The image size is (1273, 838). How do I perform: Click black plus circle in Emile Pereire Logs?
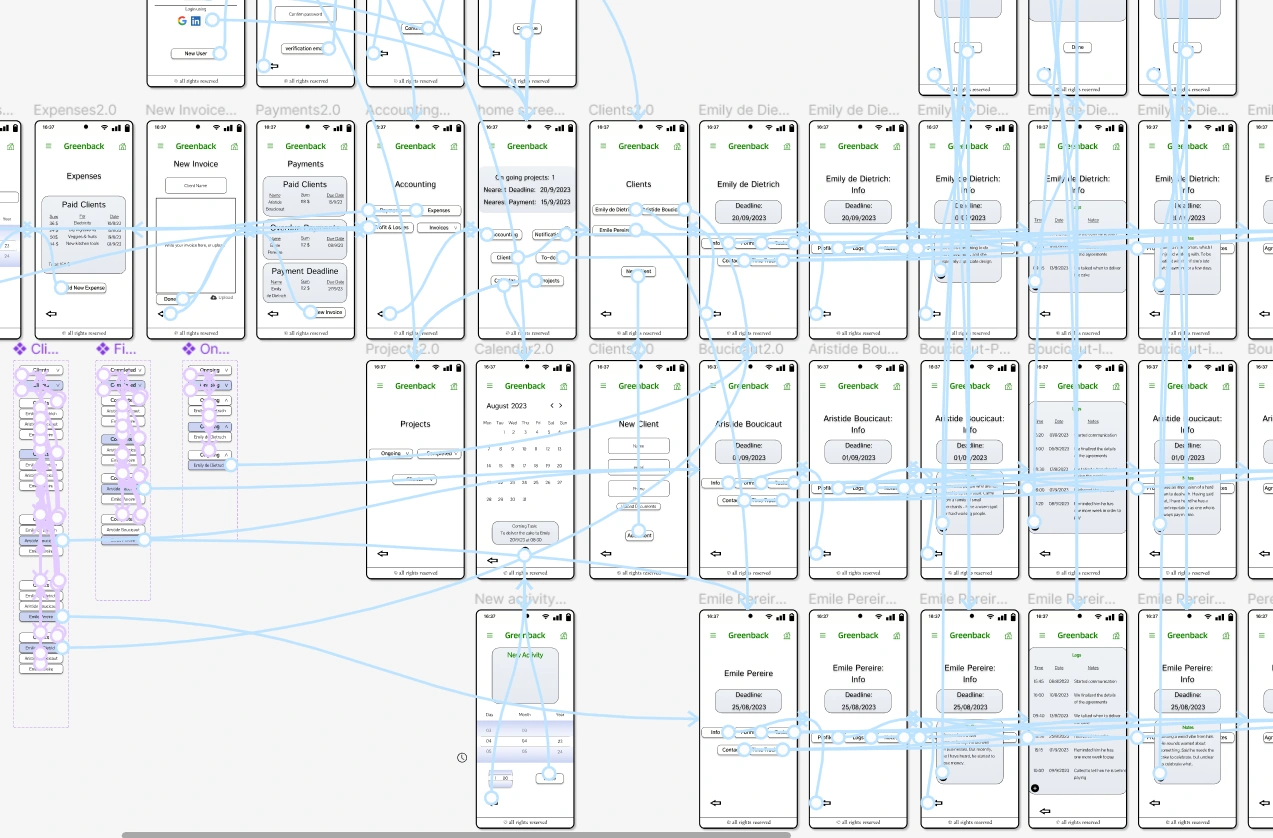click(x=1035, y=788)
